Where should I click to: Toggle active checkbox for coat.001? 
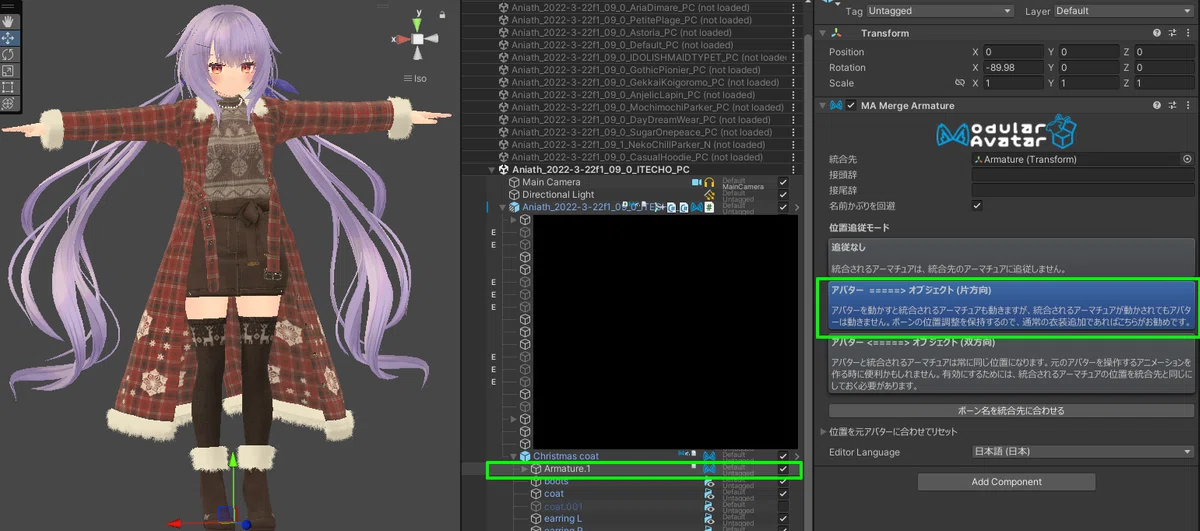coord(783,506)
